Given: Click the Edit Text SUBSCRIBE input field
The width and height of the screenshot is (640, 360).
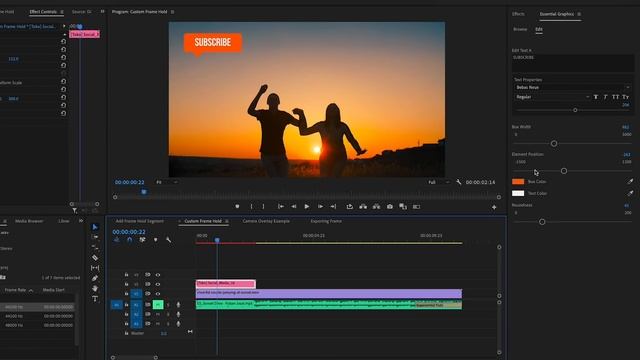Looking at the screenshot, I should (573, 63).
